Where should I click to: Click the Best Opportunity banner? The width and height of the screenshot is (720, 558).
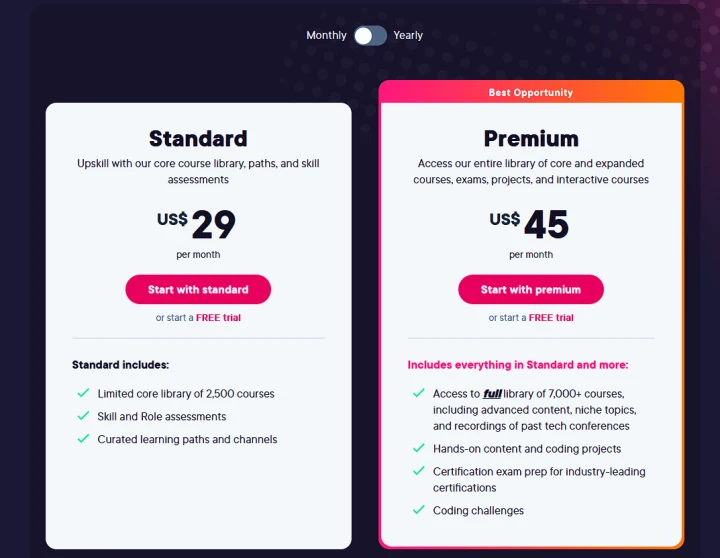531,92
